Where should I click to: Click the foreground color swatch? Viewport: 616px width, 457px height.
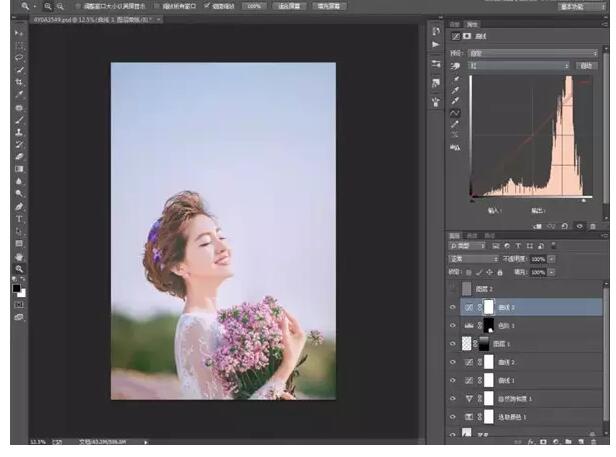click(x=17, y=289)
